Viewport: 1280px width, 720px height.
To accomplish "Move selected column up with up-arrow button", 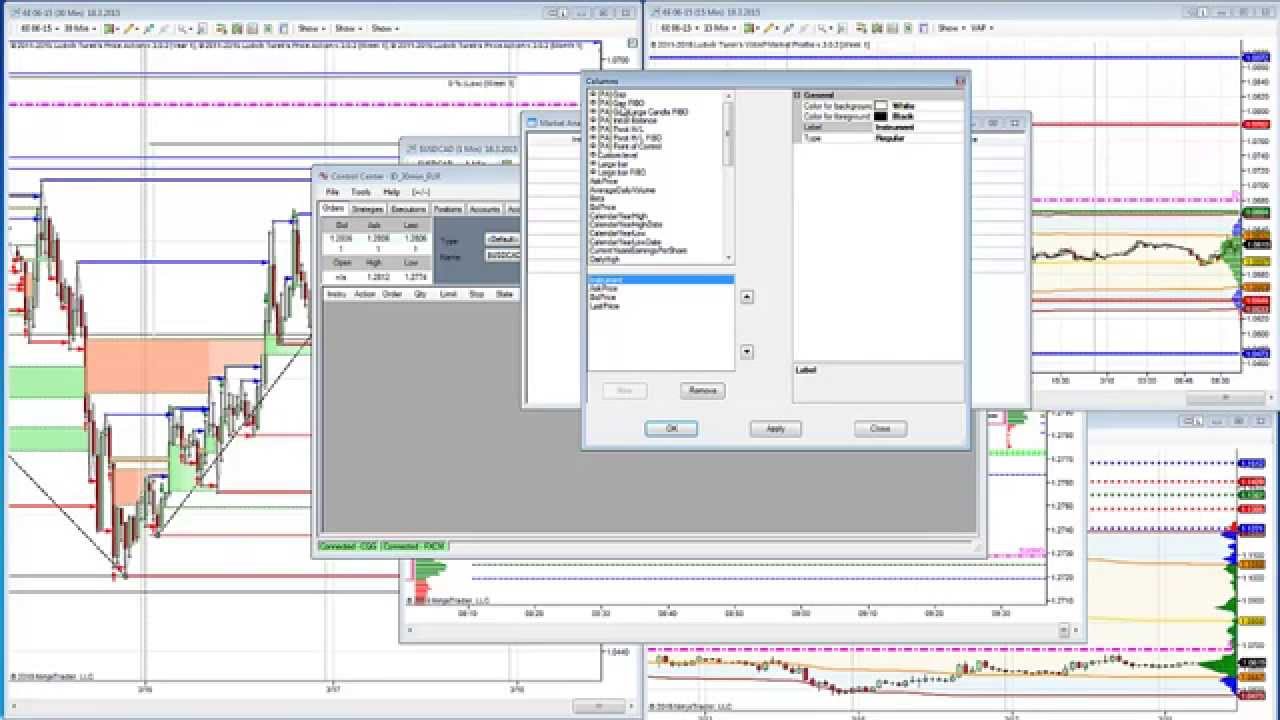I will point(746,297).
